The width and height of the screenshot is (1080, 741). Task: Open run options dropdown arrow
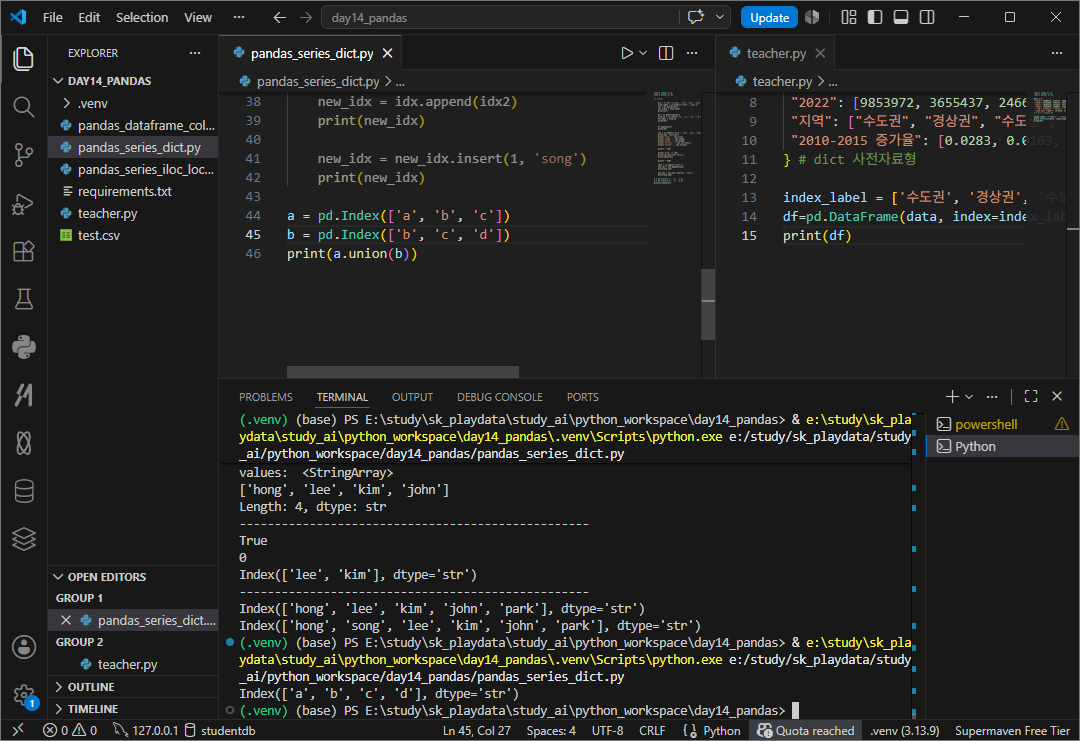[643, 53]
